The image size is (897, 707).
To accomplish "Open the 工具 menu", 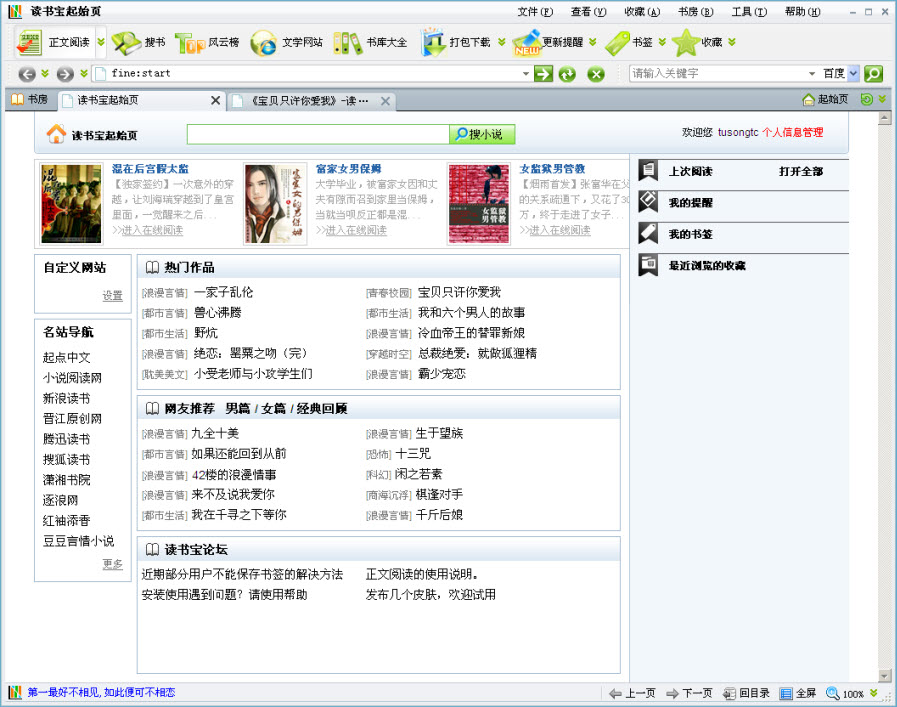I will [748, 12].
